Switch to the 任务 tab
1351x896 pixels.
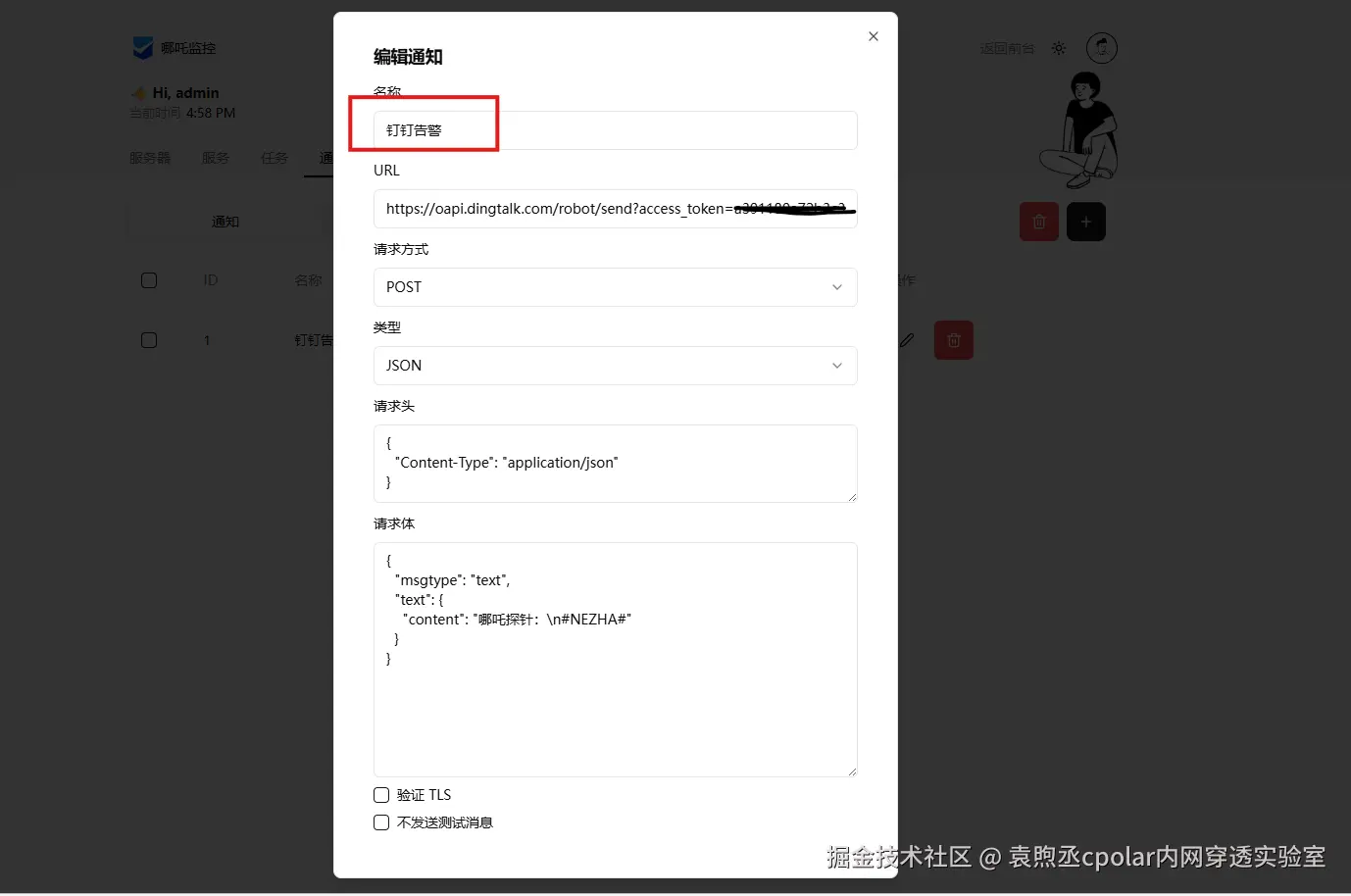click(275, 158)
